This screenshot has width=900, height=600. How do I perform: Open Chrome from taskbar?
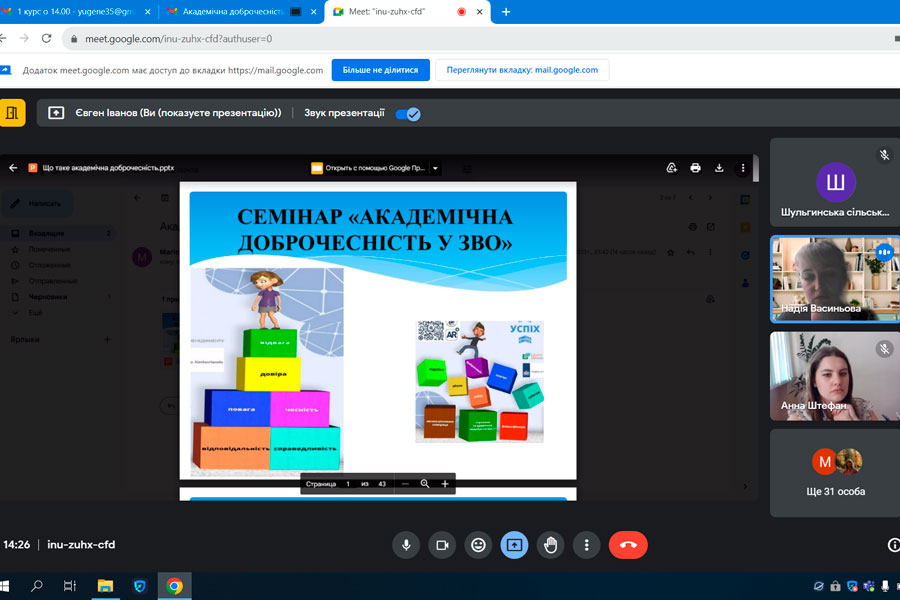(x=174, y=586)
